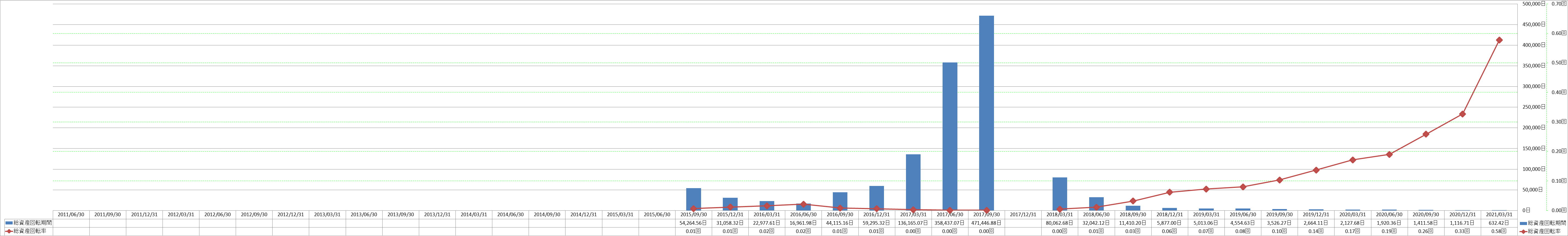
Task: Click the 2015/06/30 date column header
Action: tap(657, 215)
